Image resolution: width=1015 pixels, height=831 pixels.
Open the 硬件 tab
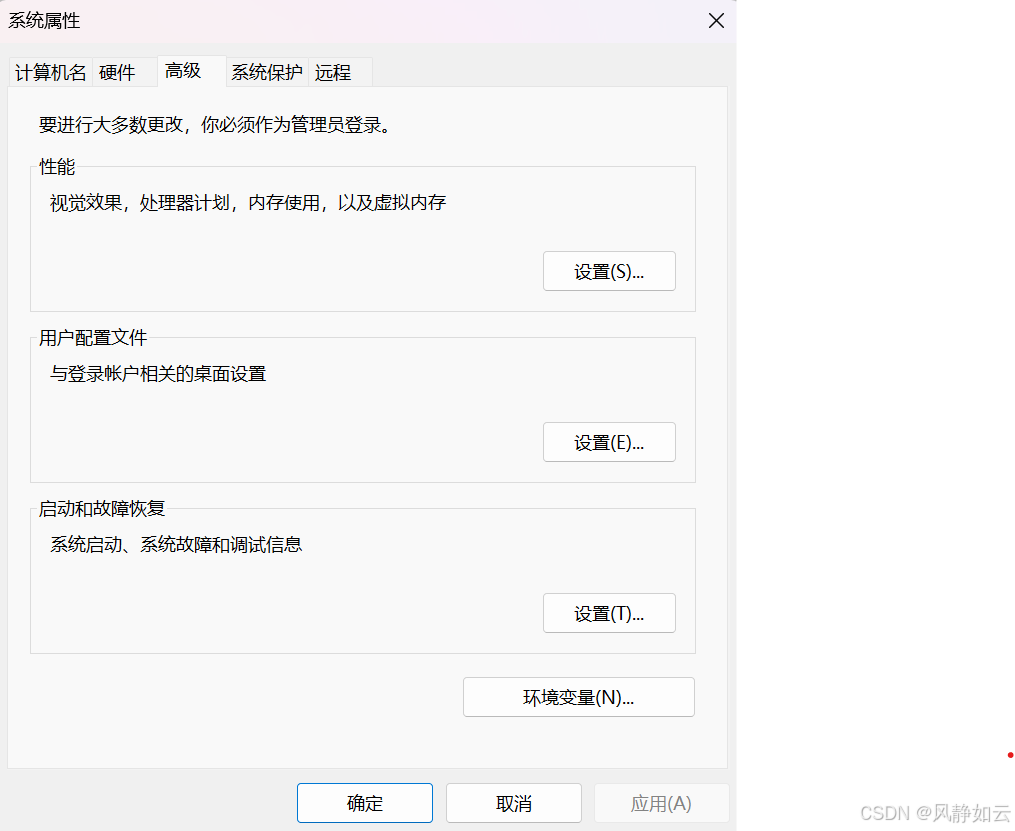(117, 72)
